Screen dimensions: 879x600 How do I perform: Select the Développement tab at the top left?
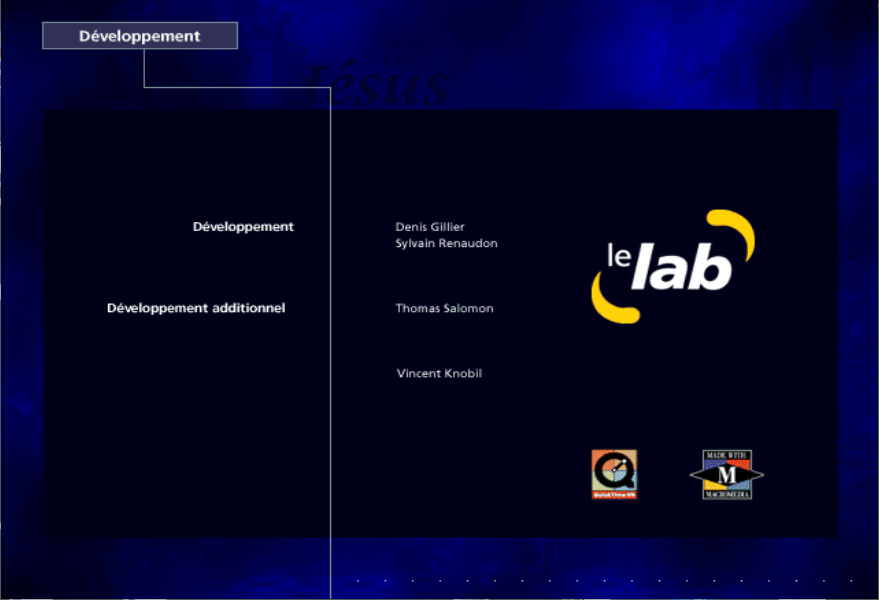tap(140, 35)
